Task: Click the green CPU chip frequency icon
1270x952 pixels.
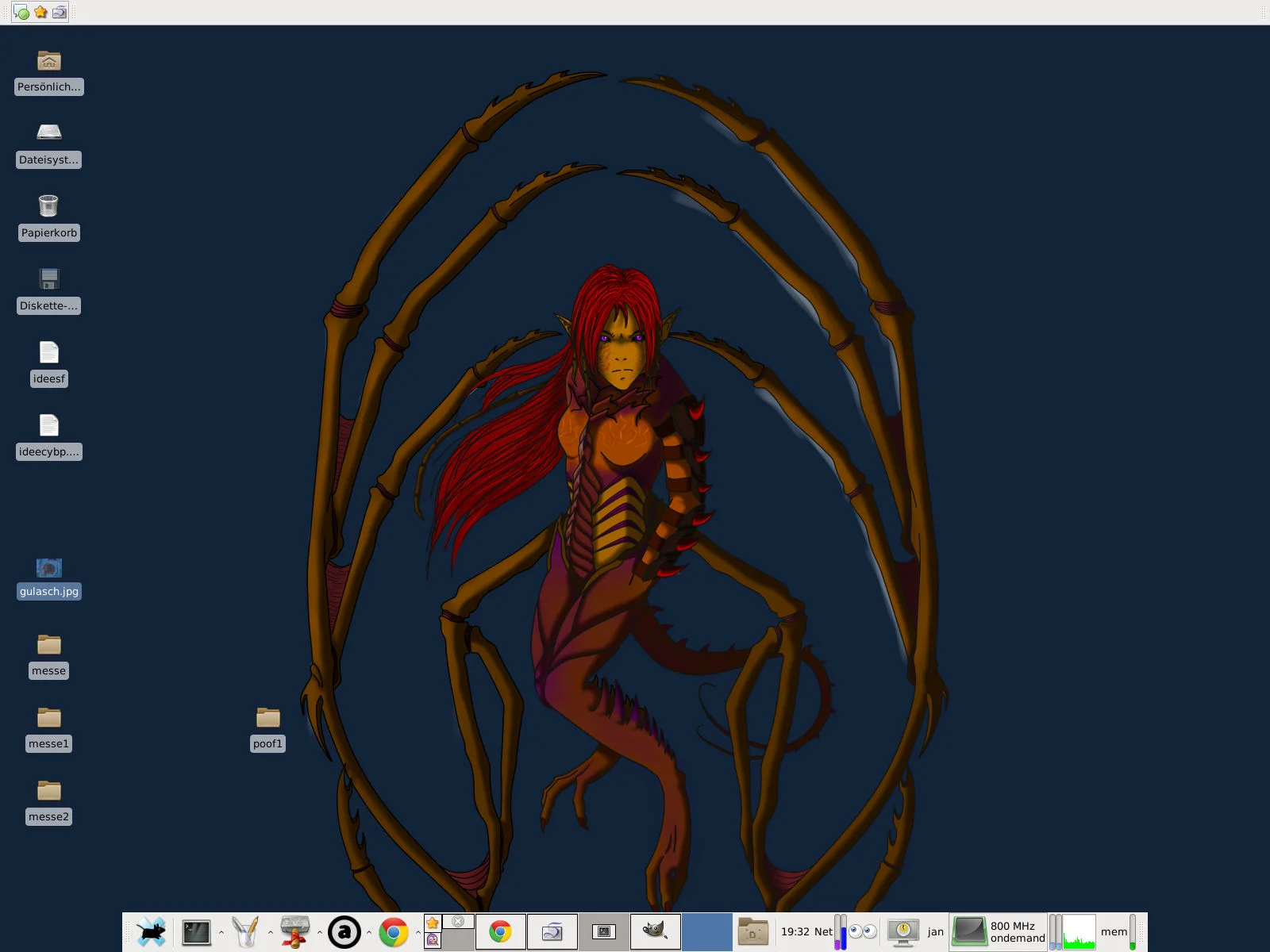Action: pyautogui.click(x=969, y=931)
